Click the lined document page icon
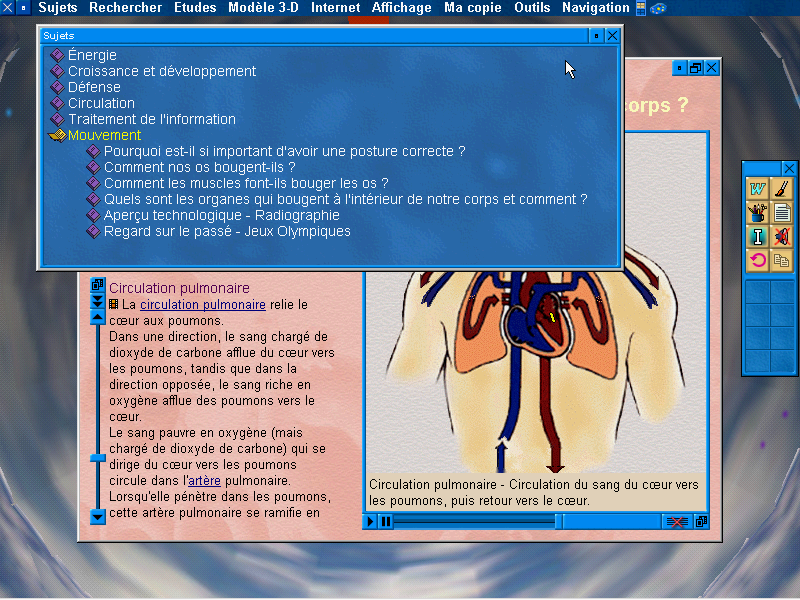 (782, 213)
